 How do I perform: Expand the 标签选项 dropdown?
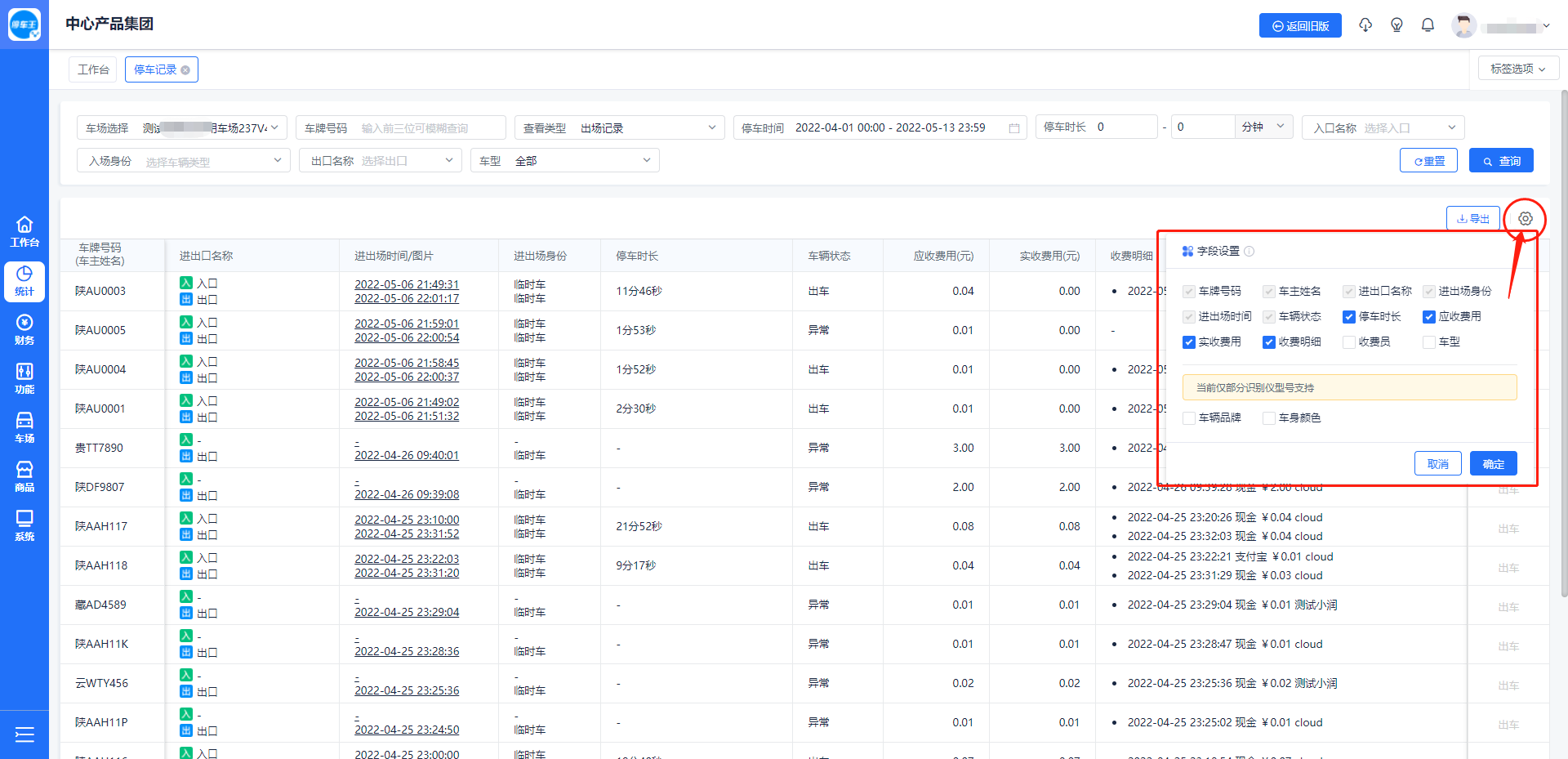(x=1517, y=69)
